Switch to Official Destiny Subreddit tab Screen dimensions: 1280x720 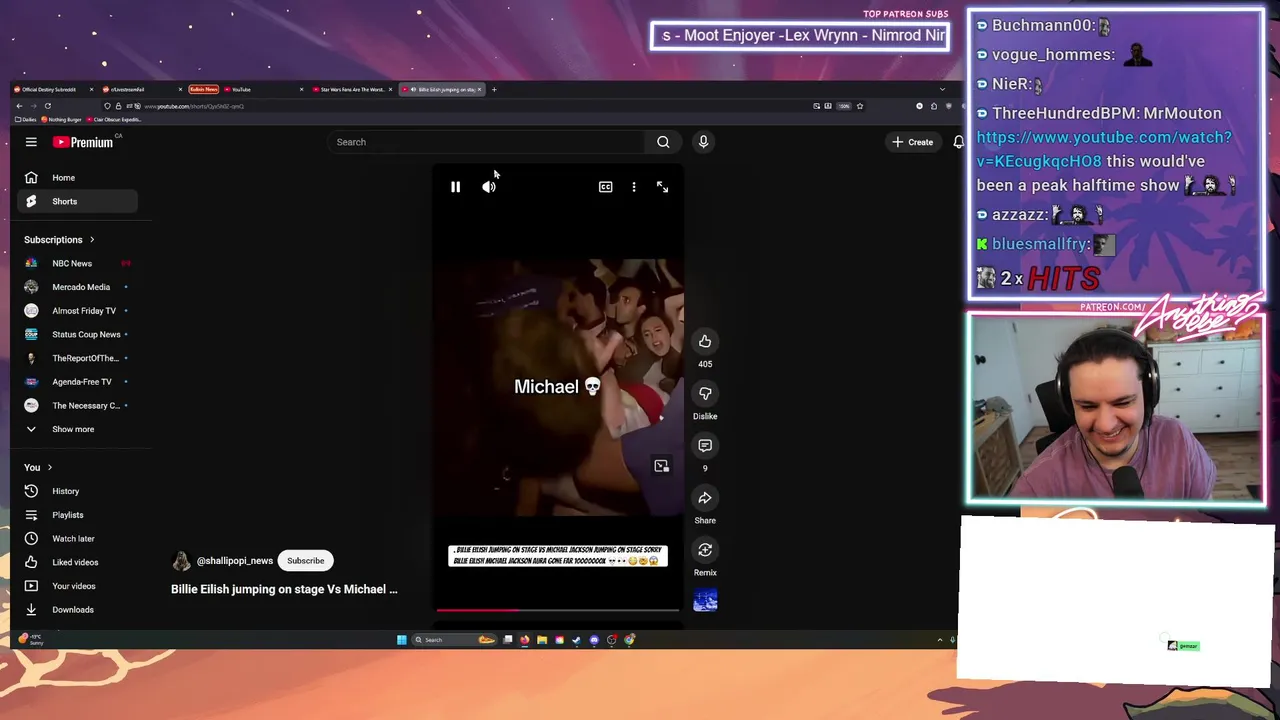coord(54,89)
